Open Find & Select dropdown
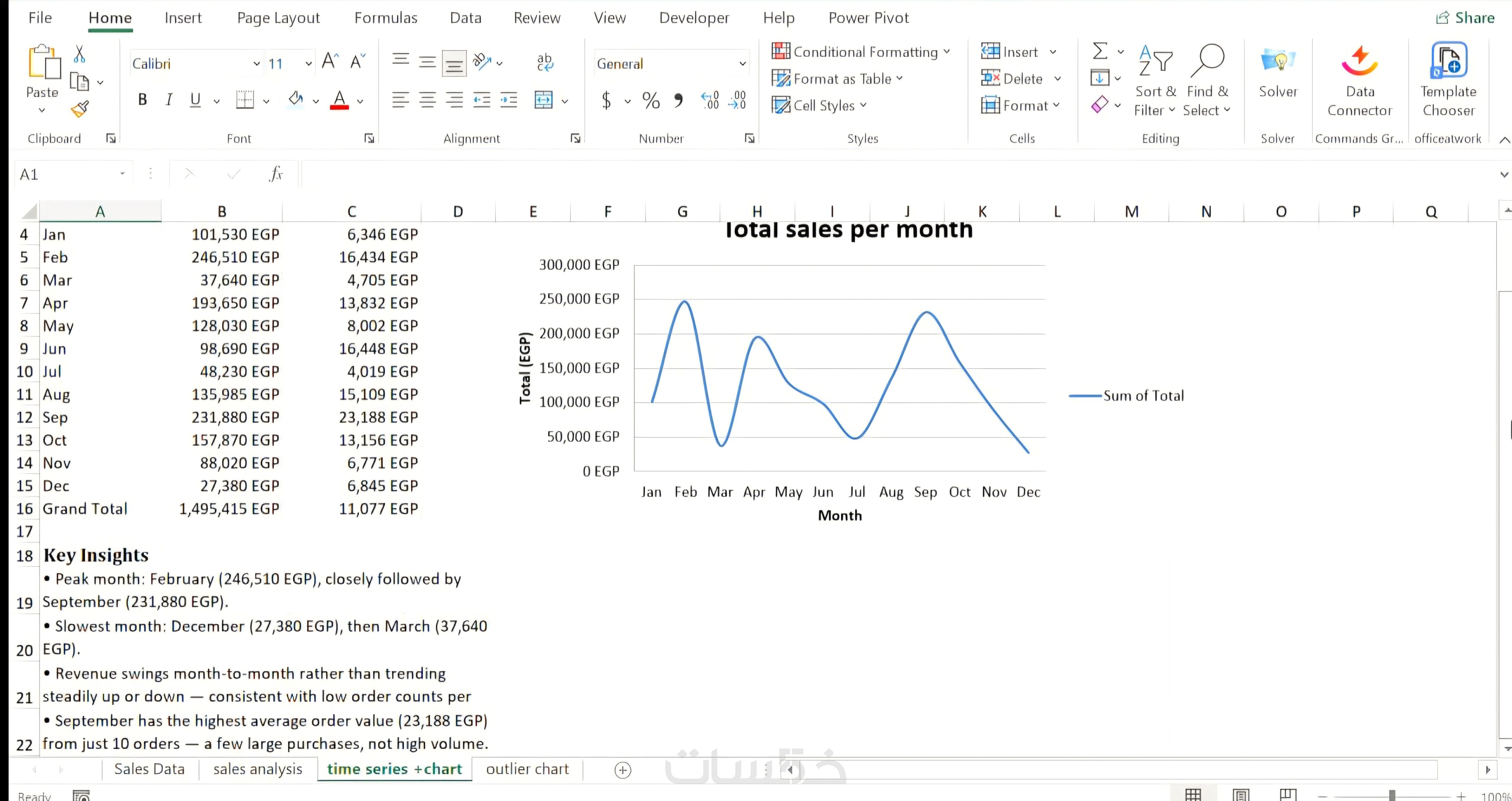The width and height of the screenshot is (1512, 801). [1207, 80]
